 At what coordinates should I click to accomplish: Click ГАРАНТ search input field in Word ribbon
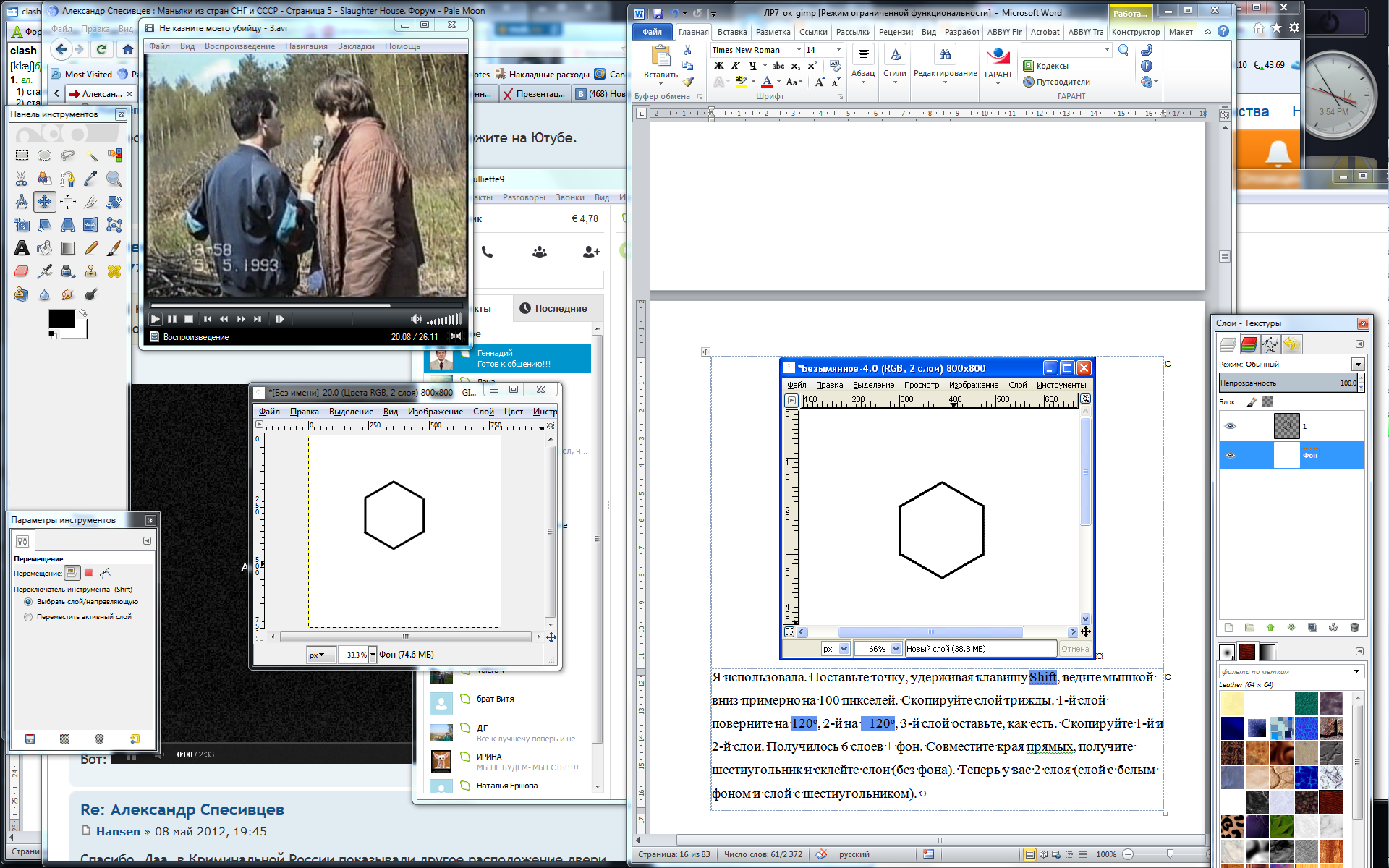pyautogui.click(x=1066, y=50)
